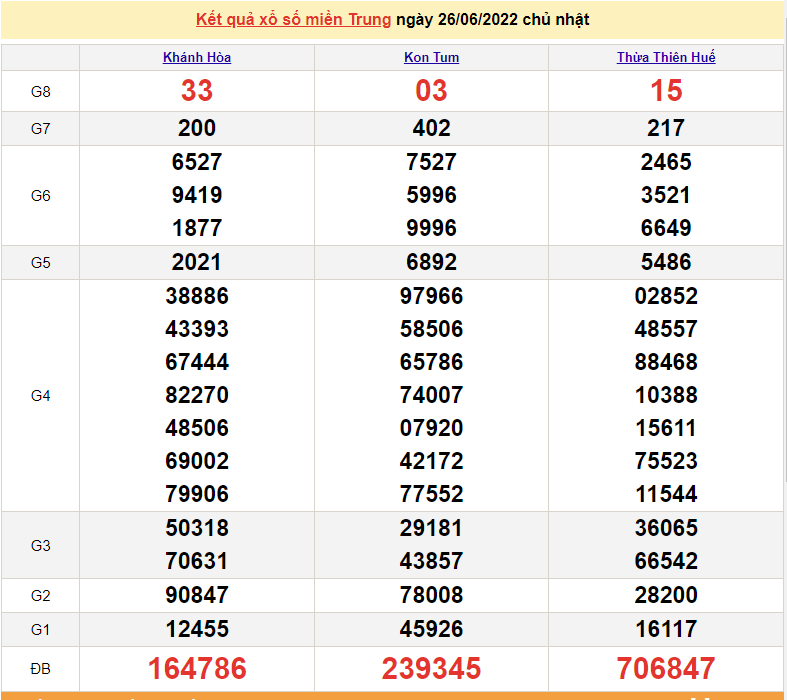Click Khánh Hòa G8 number 33

point(197,91)
